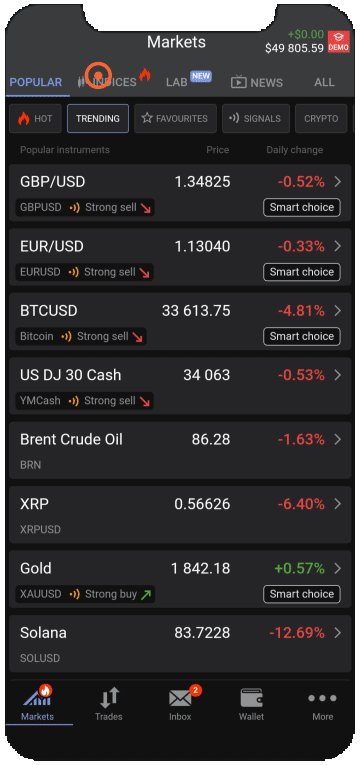Open the NEWS tab with TV icon
The image size is (360, 765).
pos(257,82)
